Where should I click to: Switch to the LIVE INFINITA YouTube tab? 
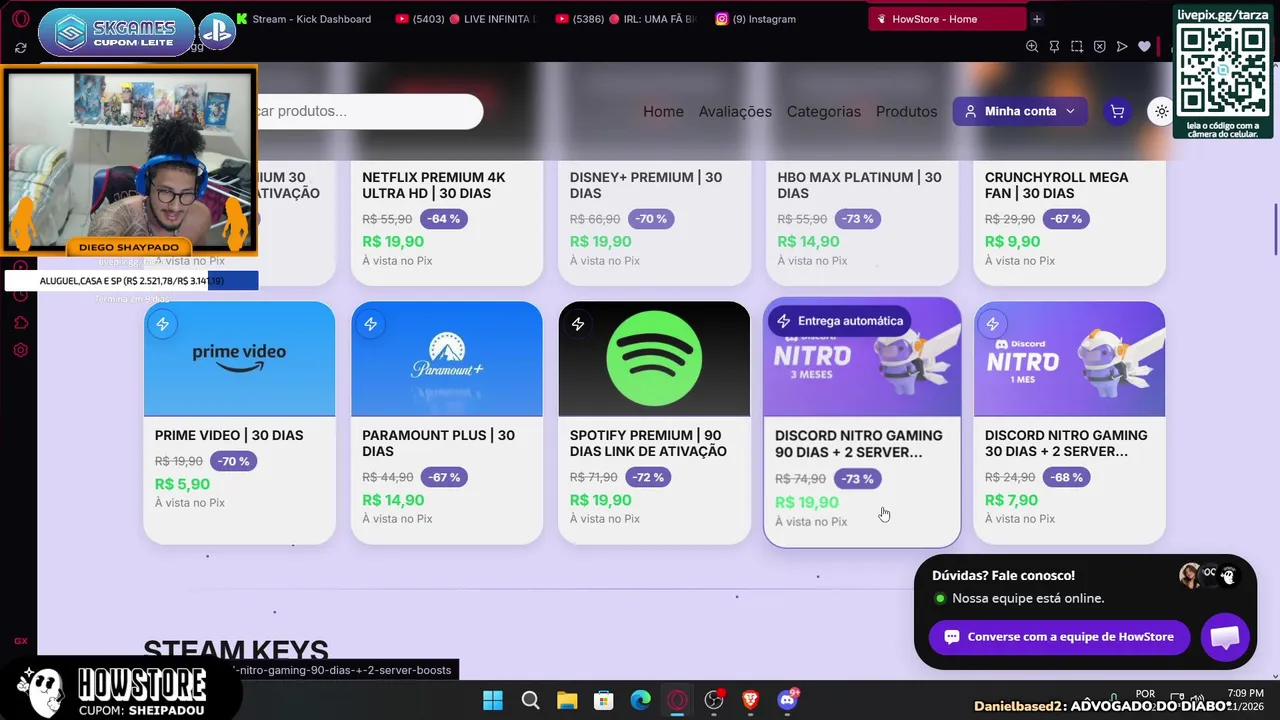(465, 19)
